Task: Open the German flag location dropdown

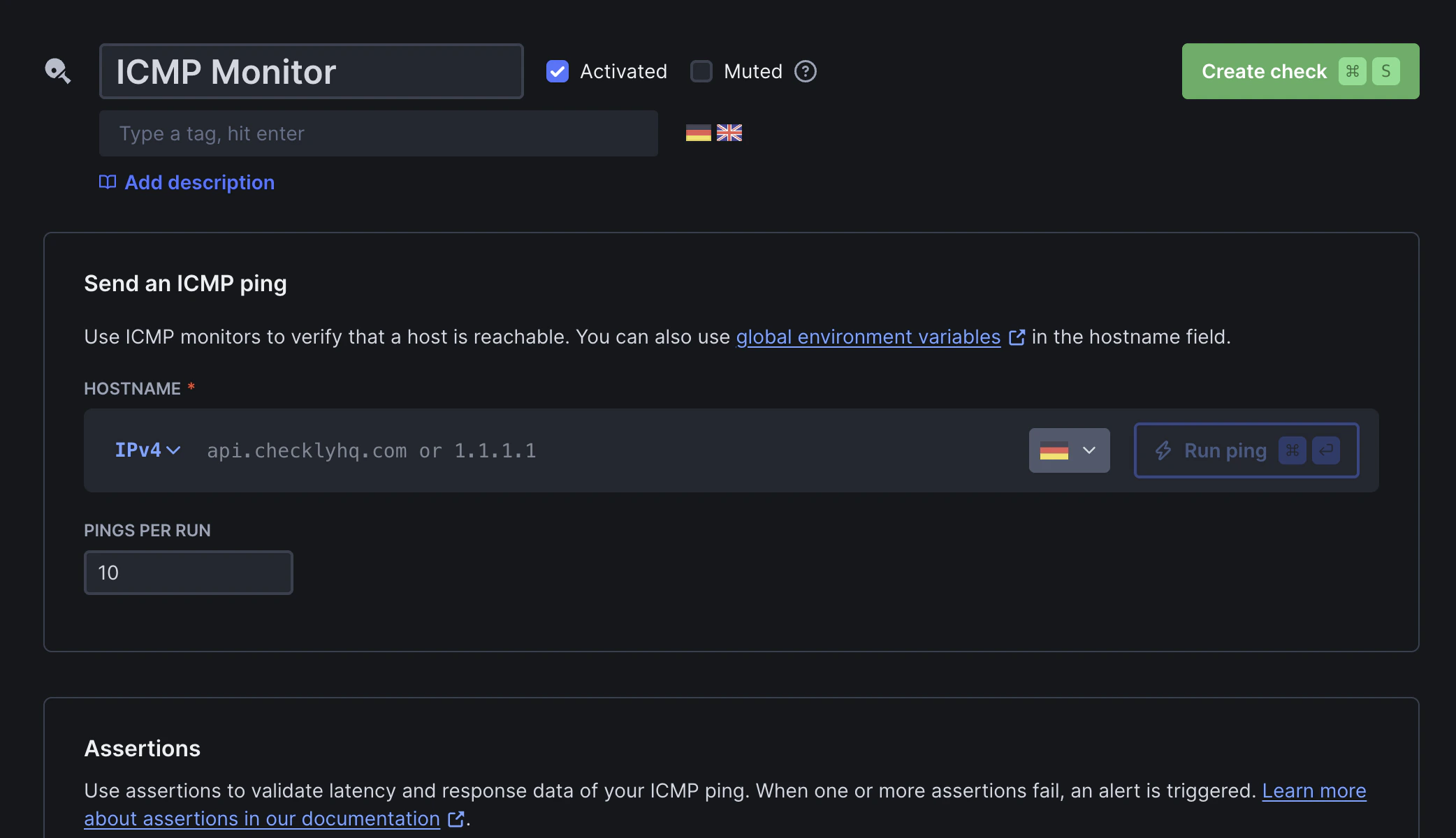Action: pyautogui.click(x=1069, y=450)
